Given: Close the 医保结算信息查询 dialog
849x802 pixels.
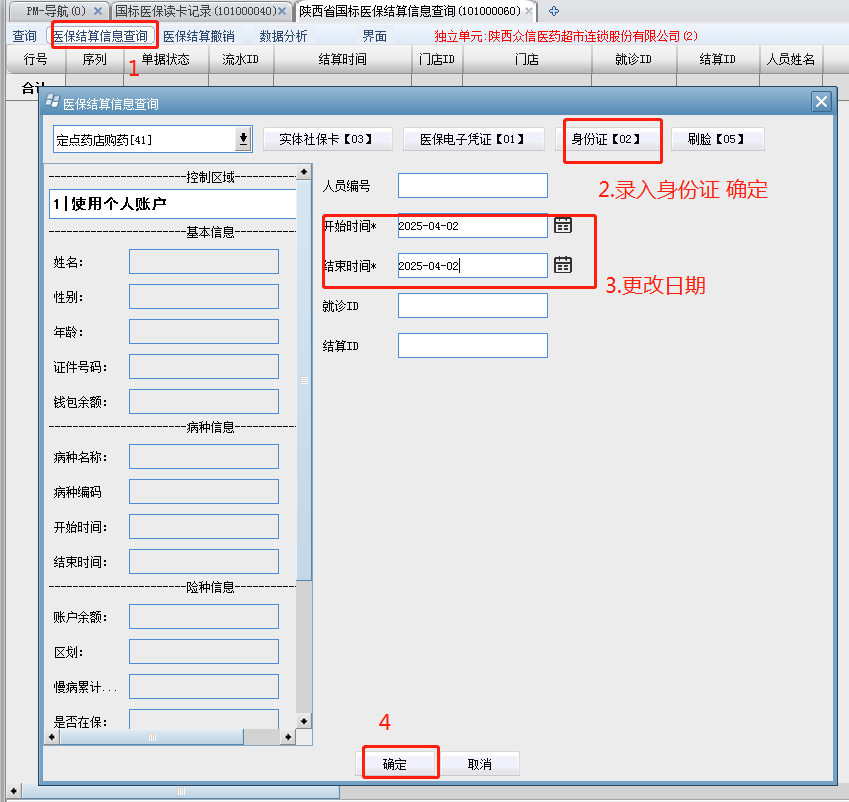Looking at the screenshot, I should click(x=821, y=102).
